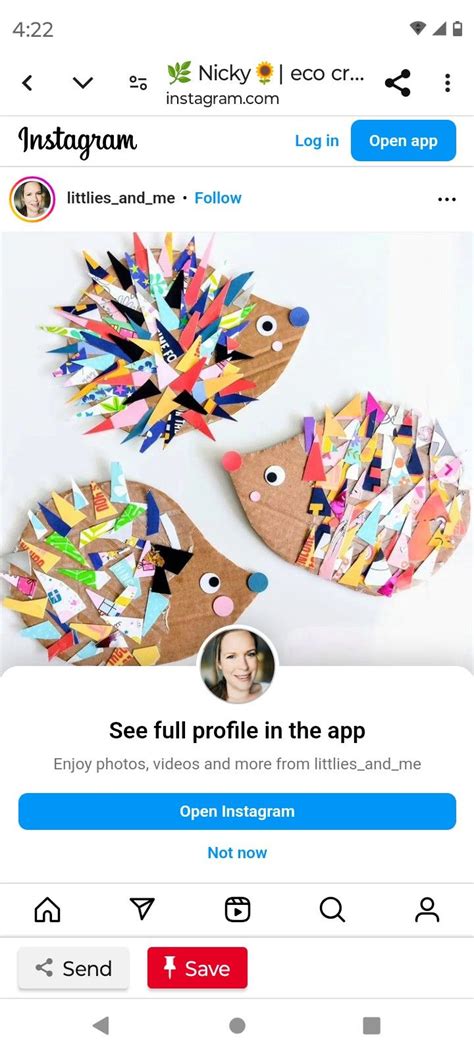Open the Instagram direct messages paper plane icon
The height and width of the screenshot is (1053, 474).
tap(142, 909)
